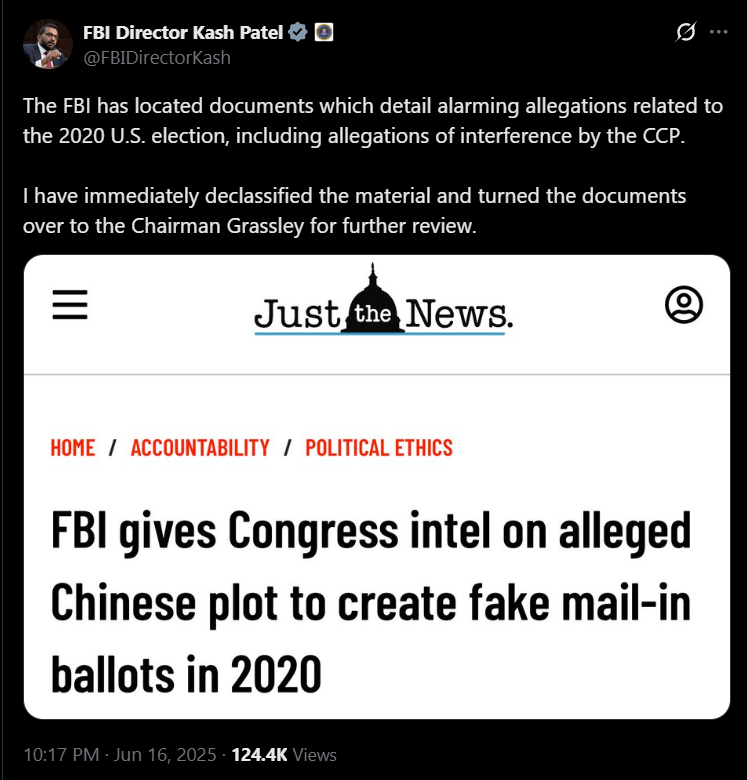Screen dimensions: 747x780
Task: Click the tweet text about CCP interference
Action: (x=373, y=121)
